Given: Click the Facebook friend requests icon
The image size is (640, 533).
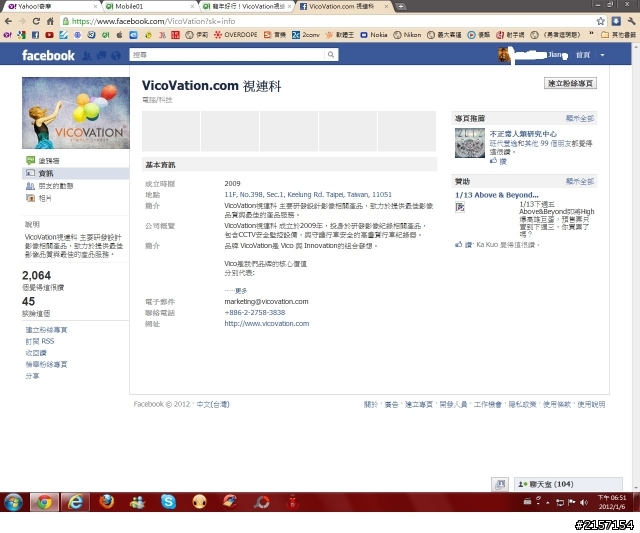Looking at the screenshot, I should [87, 56].
